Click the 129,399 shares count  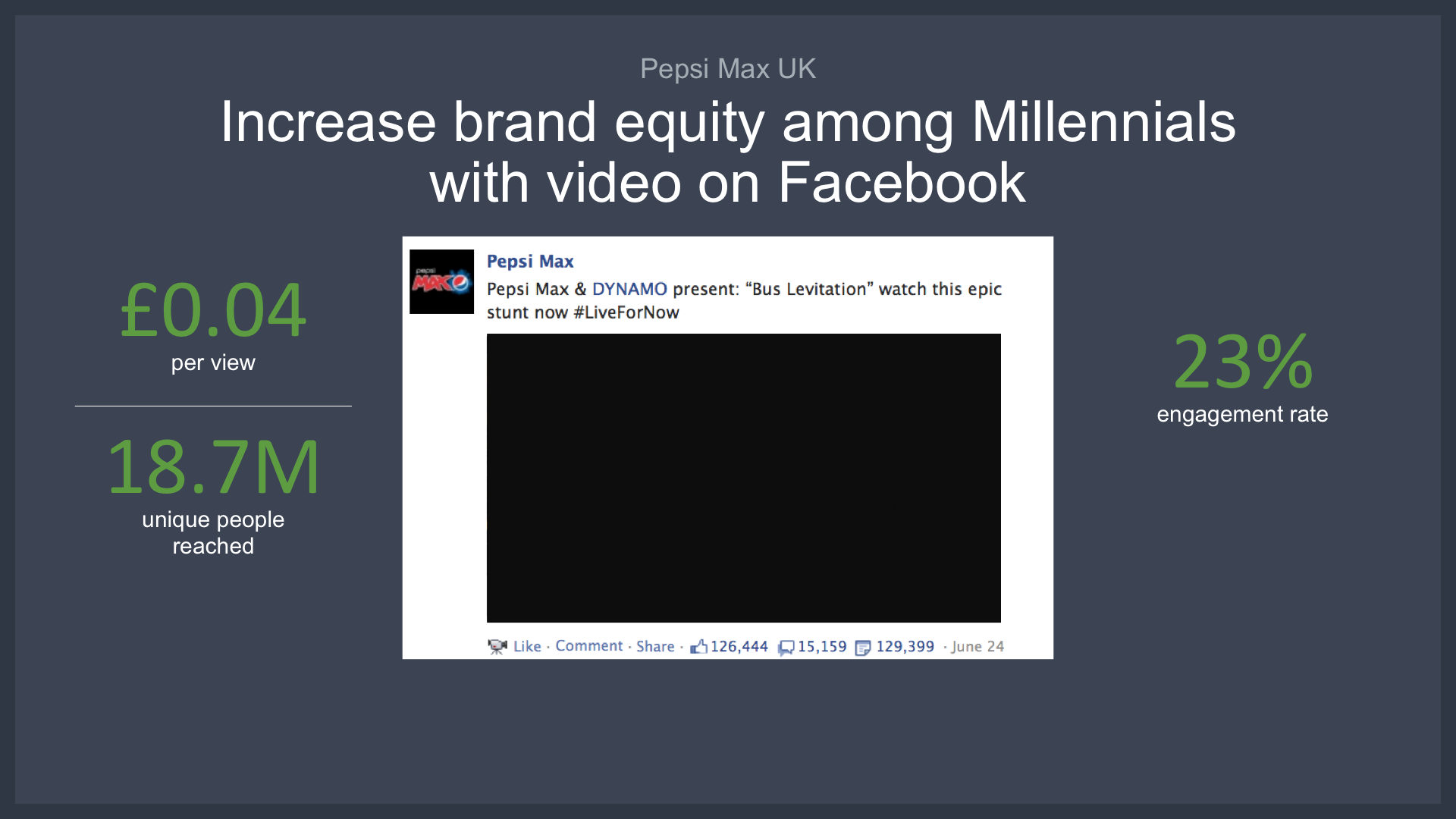[x=905, y=646]
